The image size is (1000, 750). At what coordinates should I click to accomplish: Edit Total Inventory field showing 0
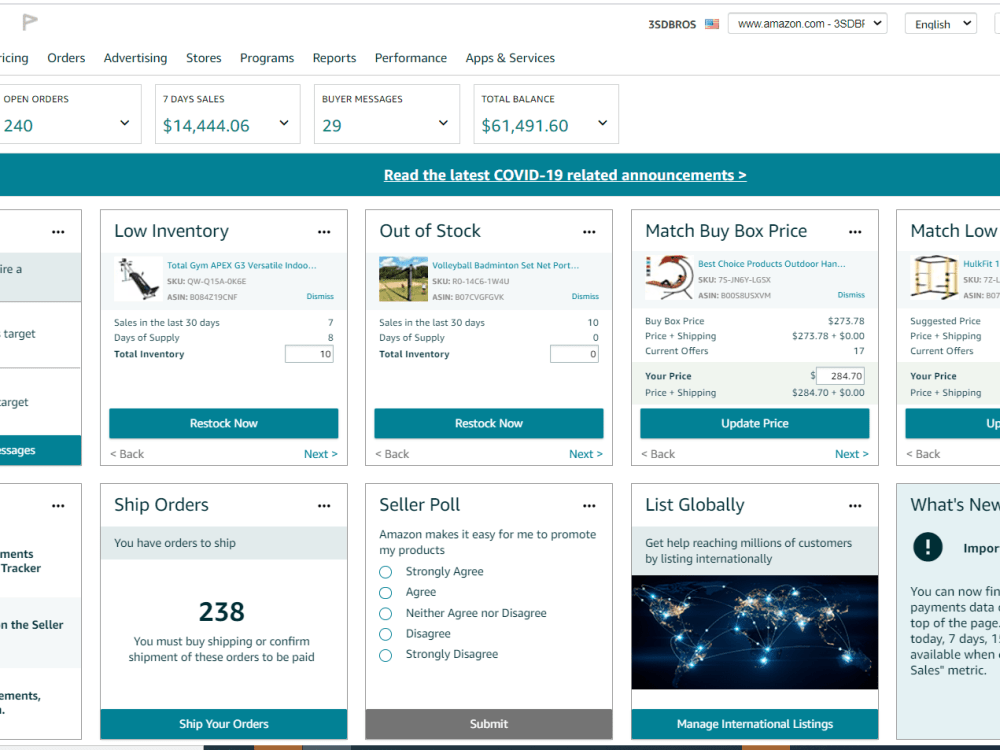click(575, 354)
